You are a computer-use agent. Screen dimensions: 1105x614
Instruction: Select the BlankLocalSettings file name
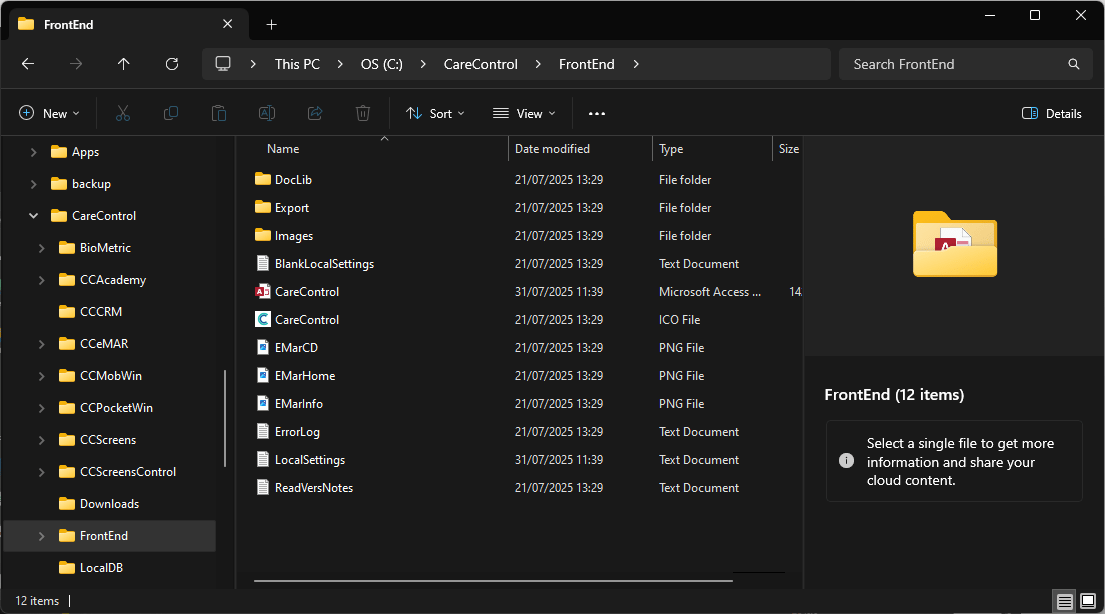pos(324,264)
